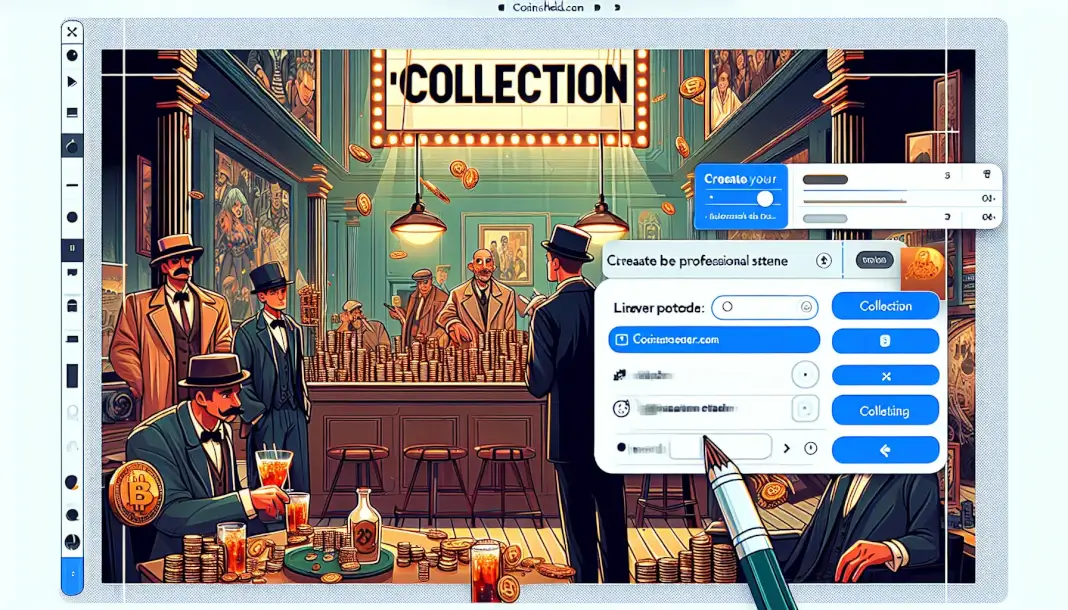Expand the chevron arrow in bottom panel row

786,448
